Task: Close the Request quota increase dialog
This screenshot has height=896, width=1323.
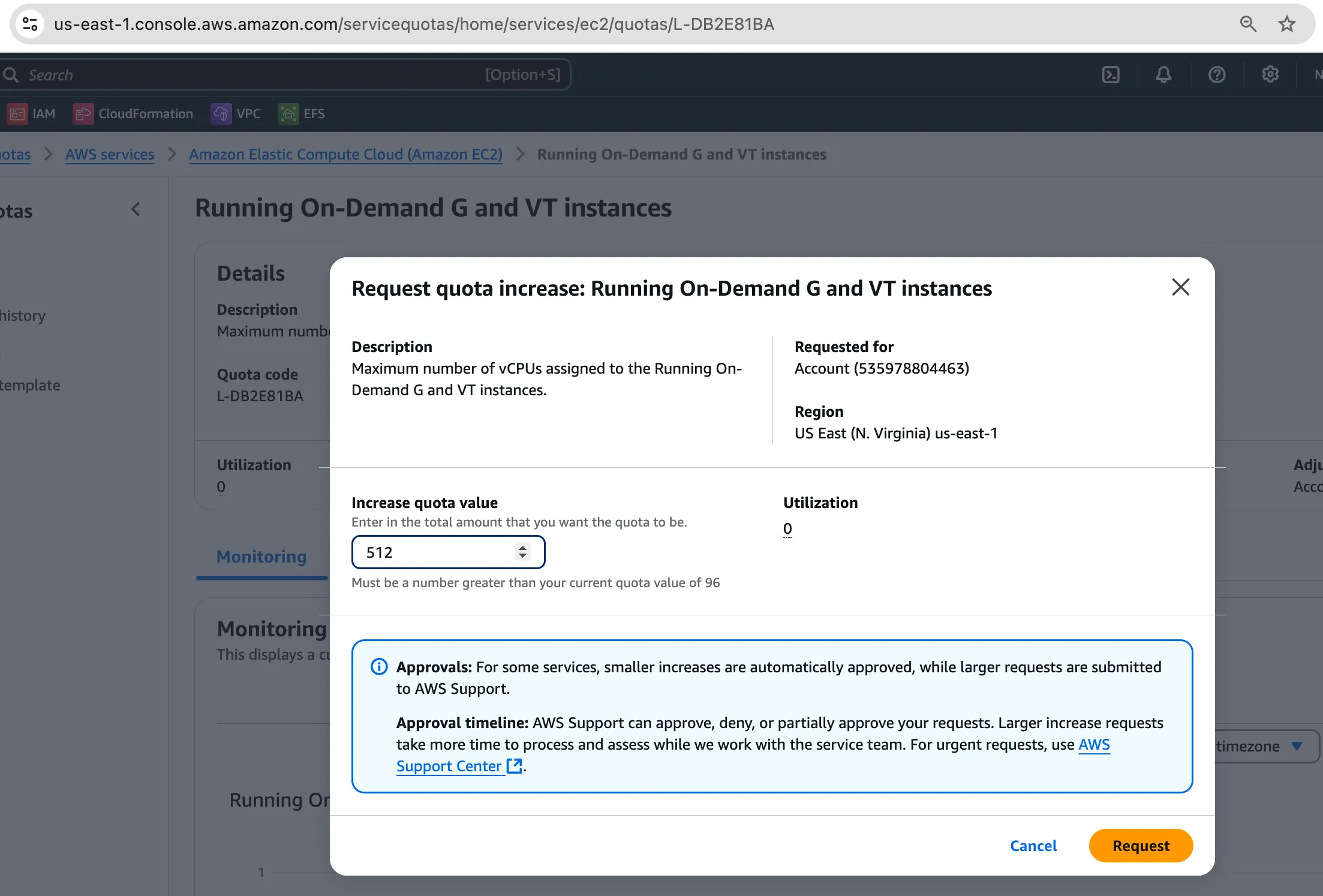Action: point(1180,287)
